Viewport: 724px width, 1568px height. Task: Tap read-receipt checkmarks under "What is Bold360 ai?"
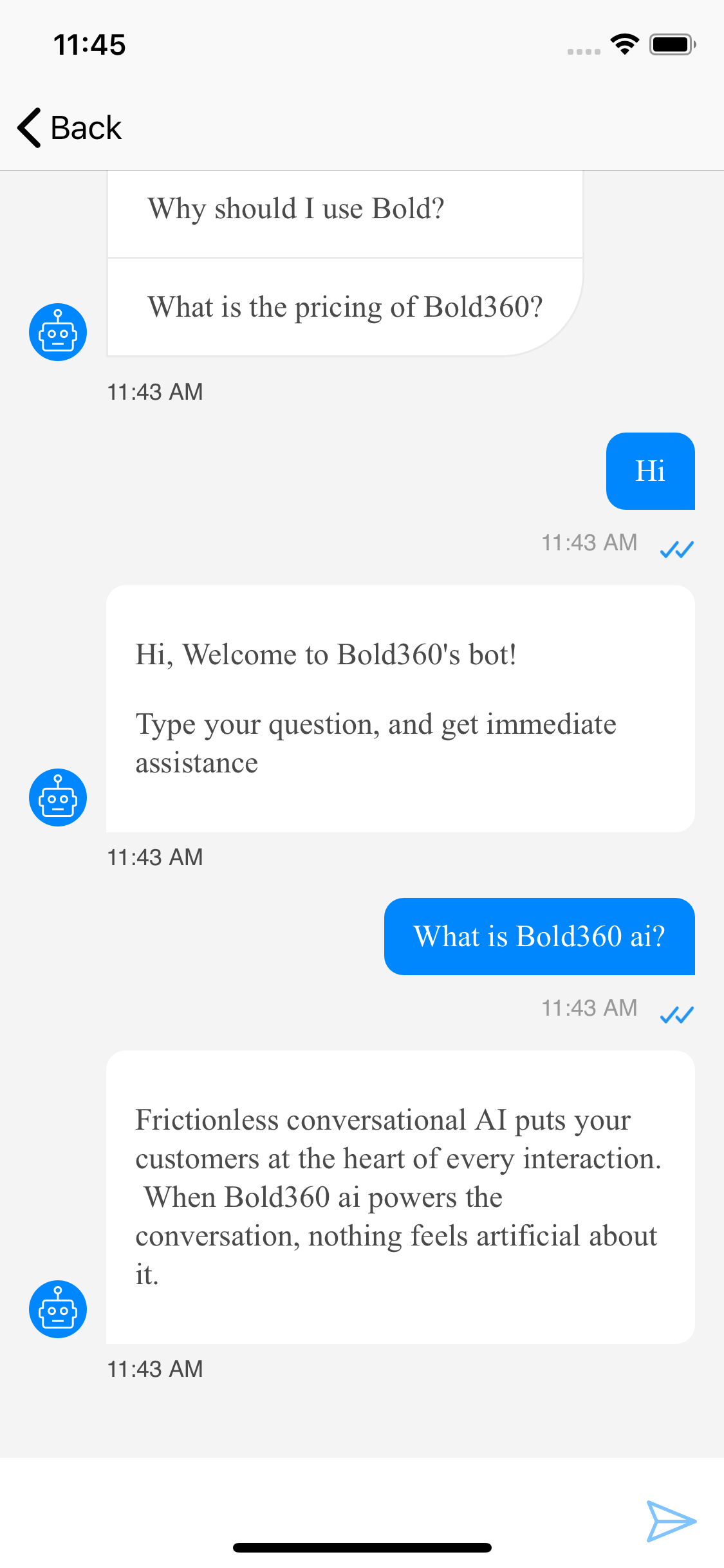tap(677, 1014)
